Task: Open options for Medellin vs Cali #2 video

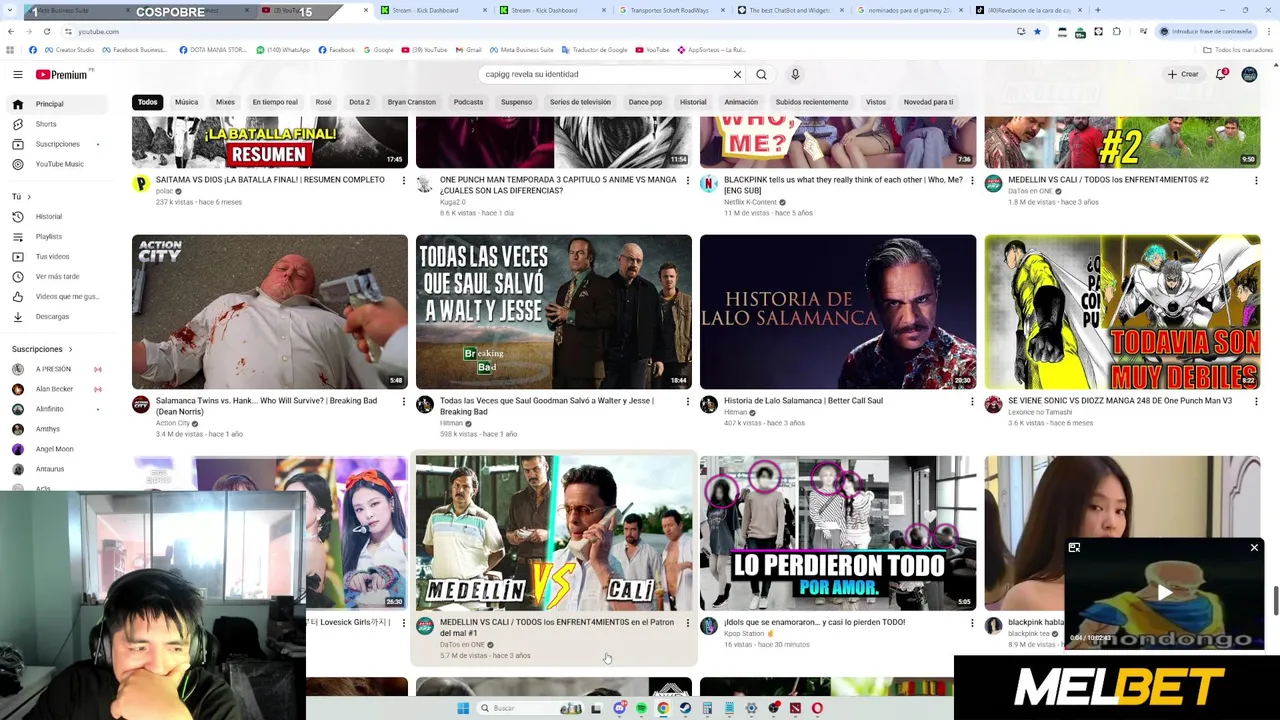Action: tap(1256, 181)
